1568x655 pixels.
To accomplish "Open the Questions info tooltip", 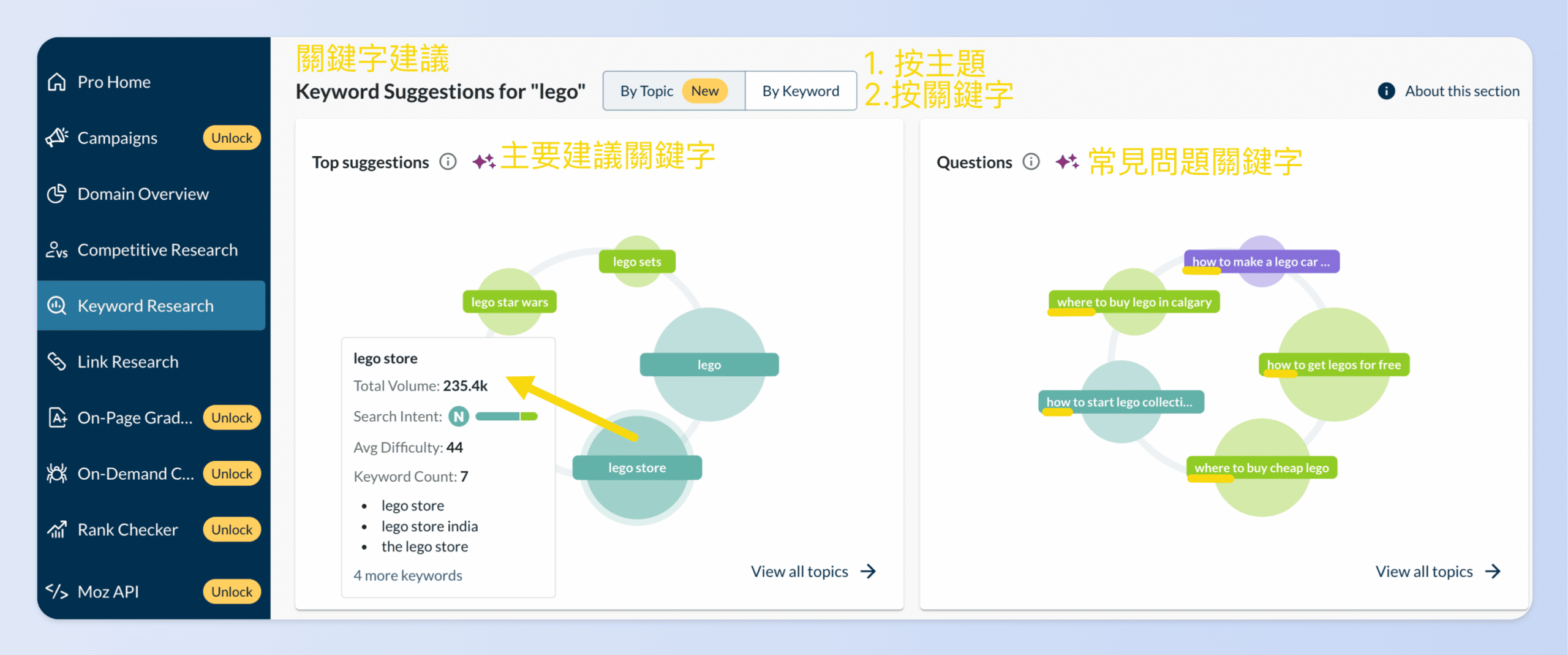I will (x=1031, y=162).
